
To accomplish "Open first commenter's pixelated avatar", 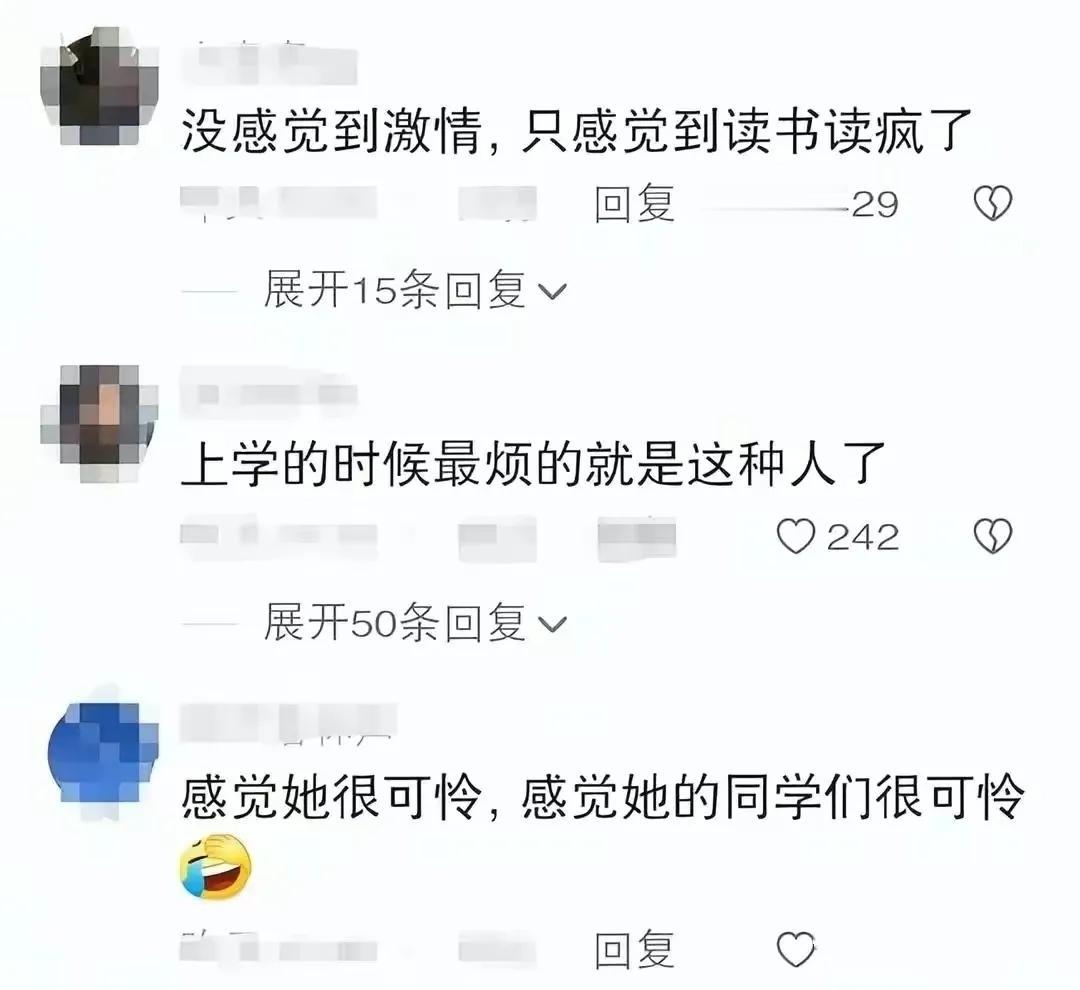I will tap(100, 86).
